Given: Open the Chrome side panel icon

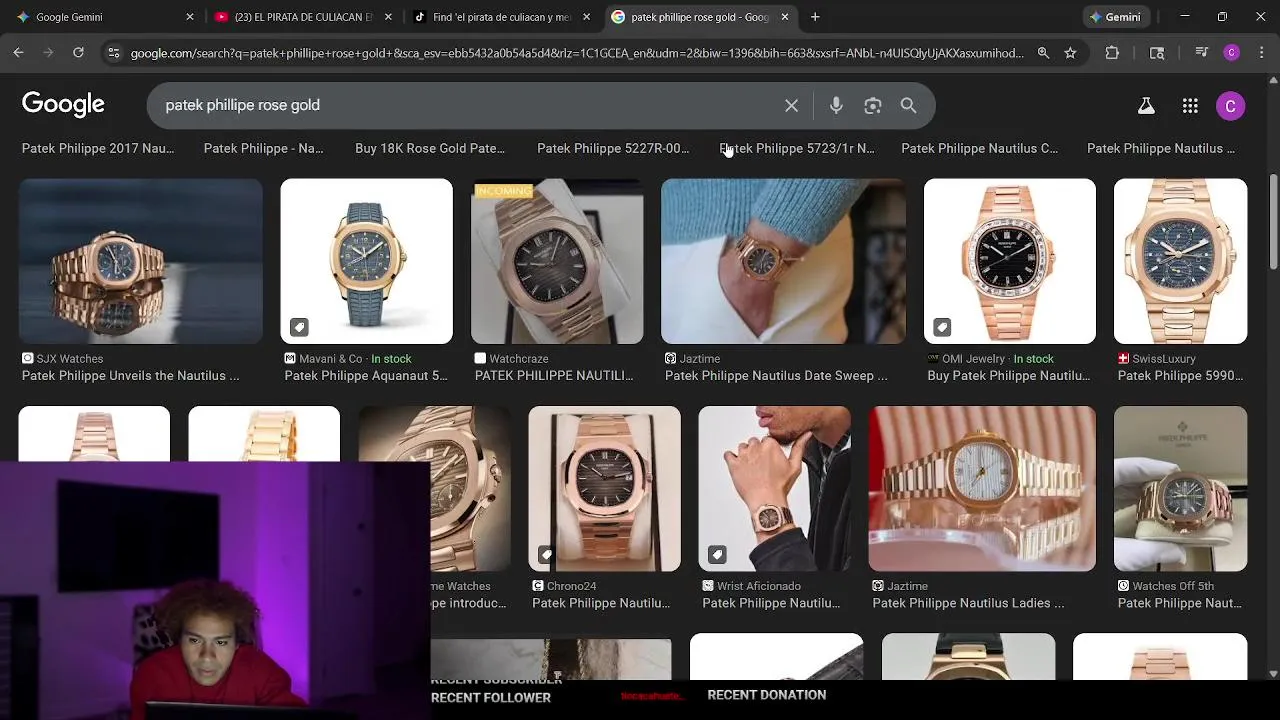Looking at the screenshot, I should coord(1157,53).
